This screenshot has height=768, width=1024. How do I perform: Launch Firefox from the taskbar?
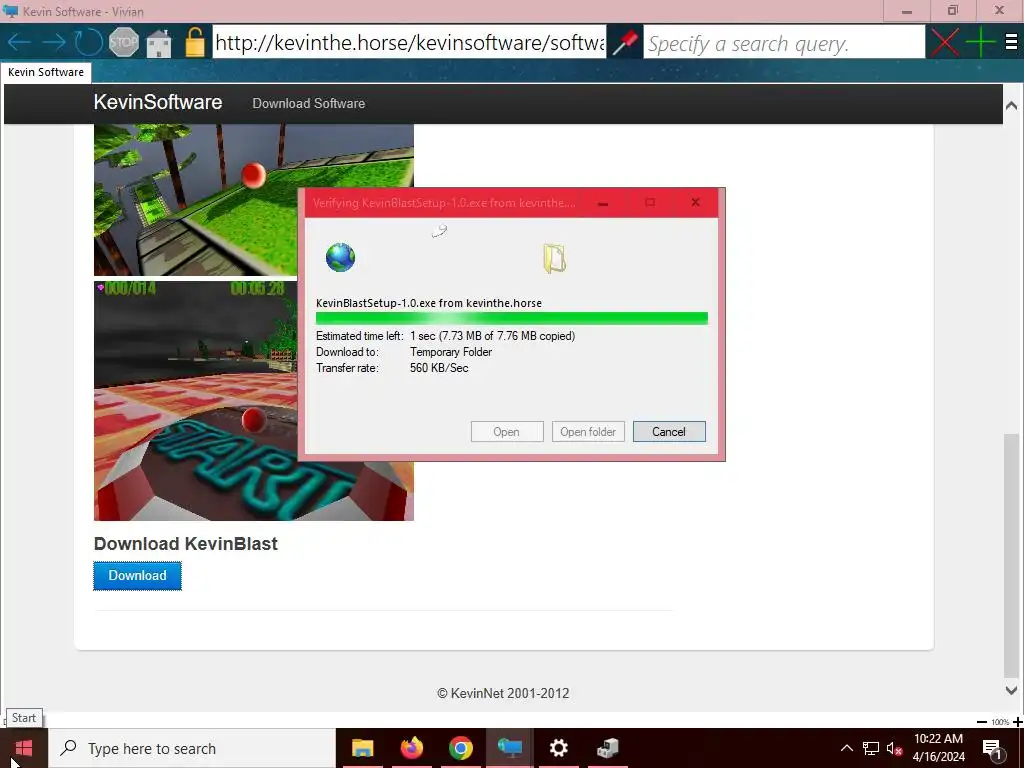[411, 748]
